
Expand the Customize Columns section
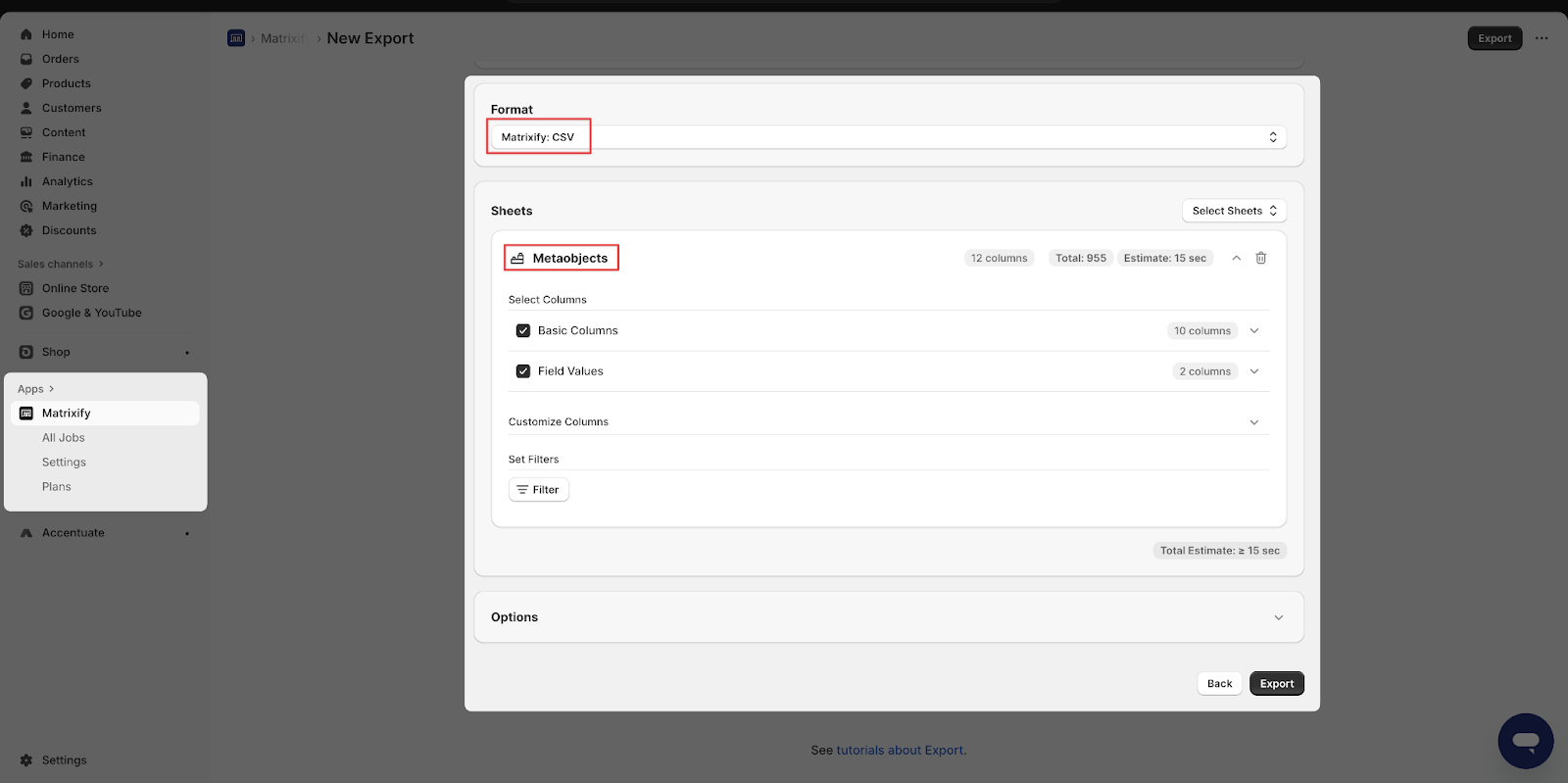tap(1253, 422)
